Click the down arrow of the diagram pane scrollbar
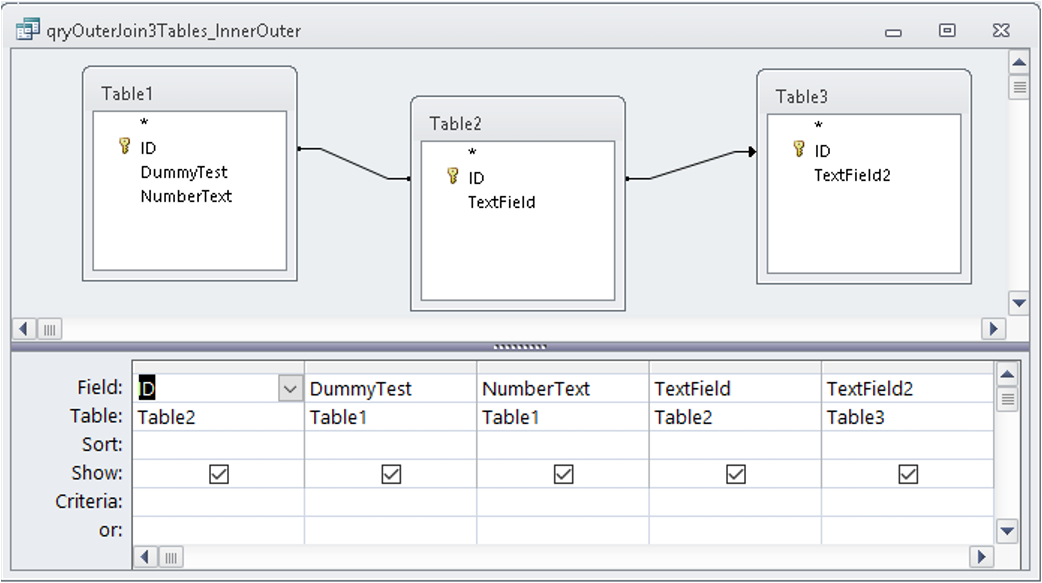 click(x=1019, y=303)
